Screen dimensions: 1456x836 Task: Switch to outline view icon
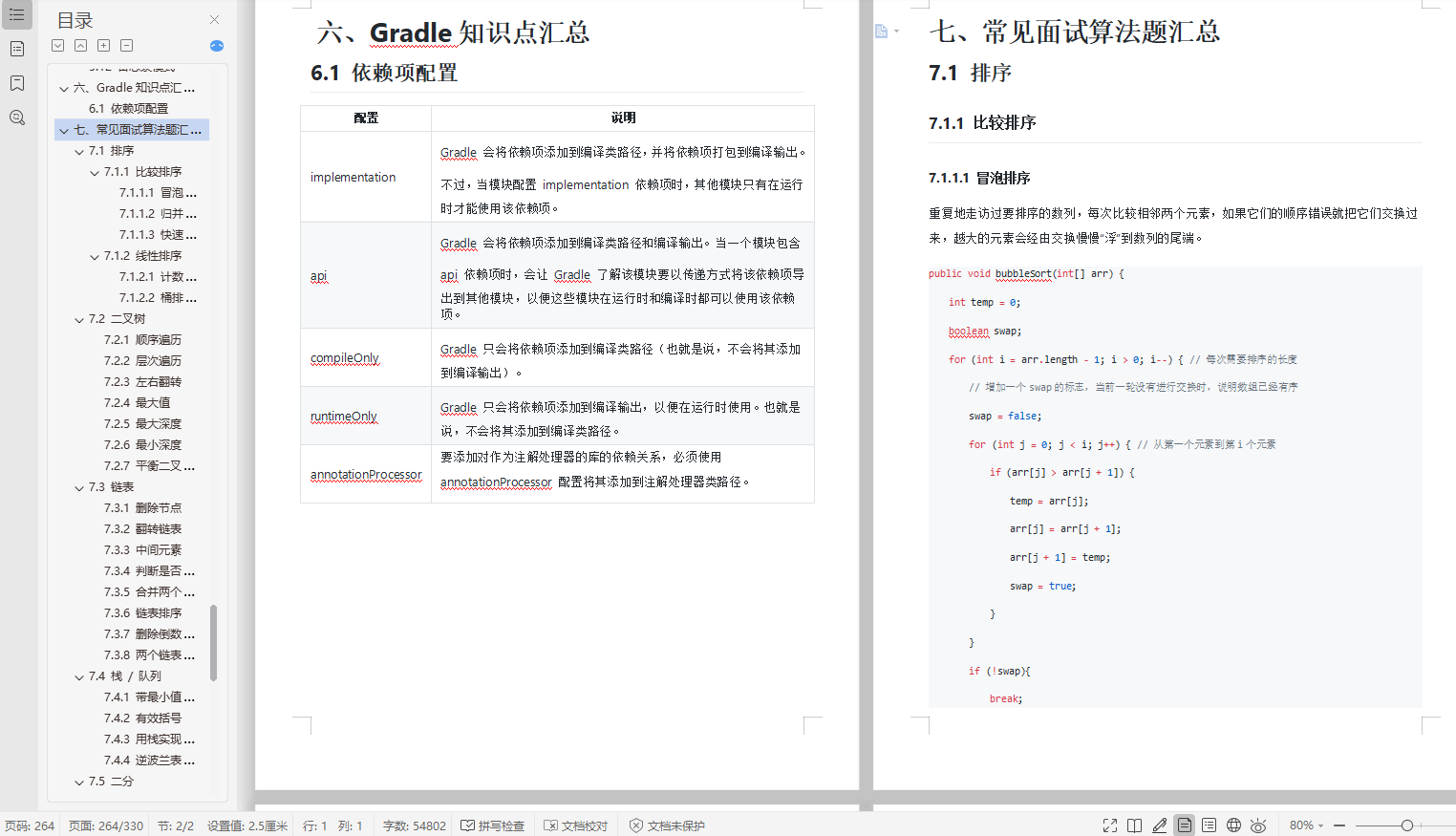point(1209,825)
